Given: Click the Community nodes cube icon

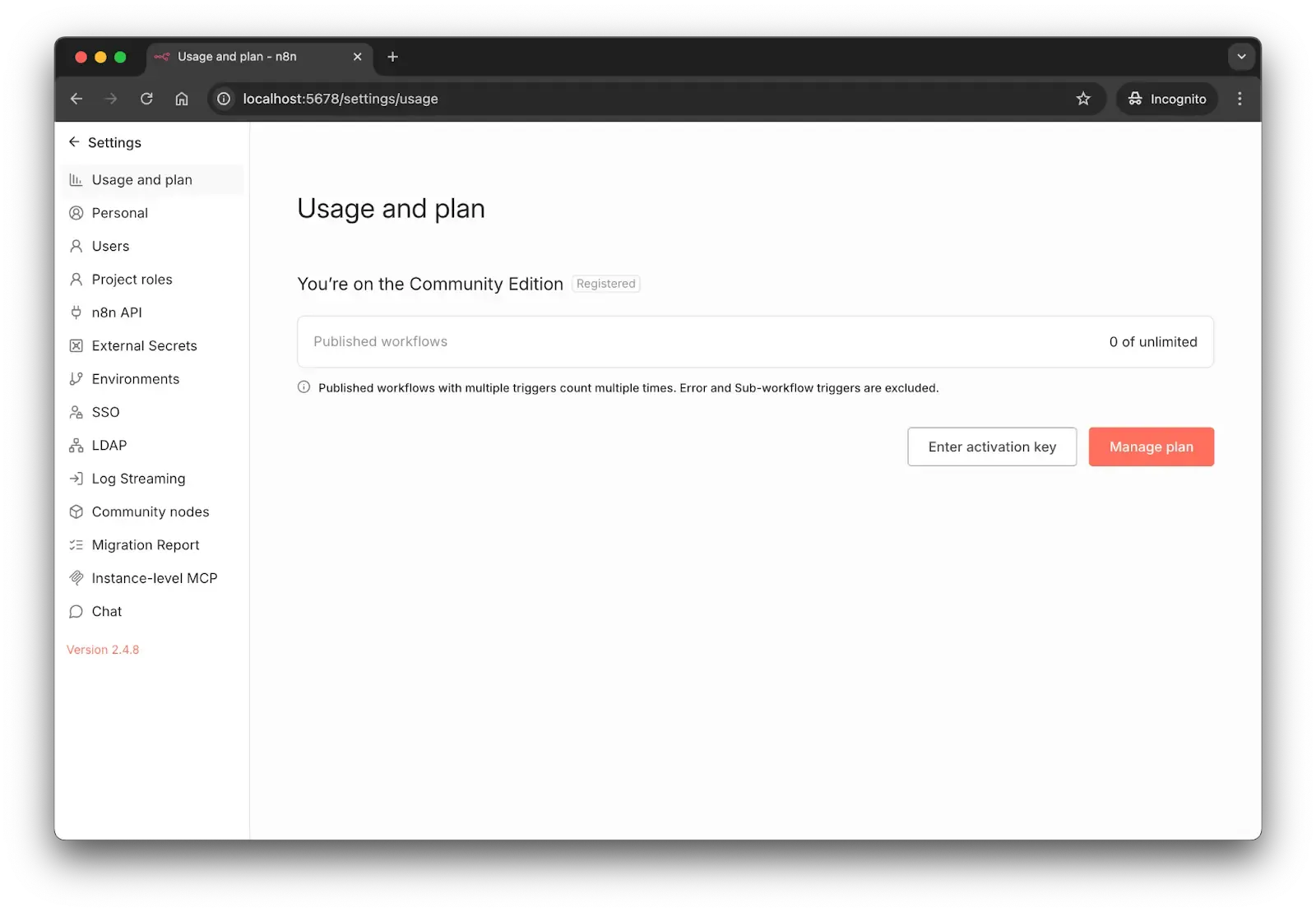Looking at the screenshot, I should tap(76, 512).
